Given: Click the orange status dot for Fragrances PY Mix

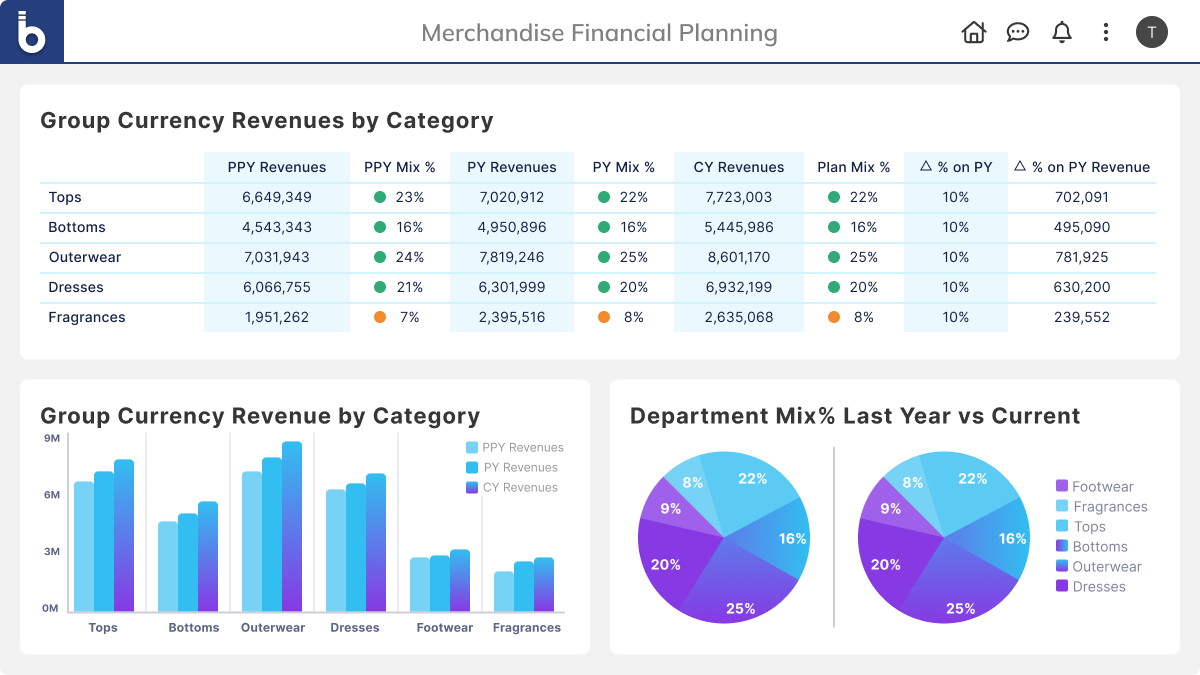Looking at the screenshot, I should click(x=603, y=317).
